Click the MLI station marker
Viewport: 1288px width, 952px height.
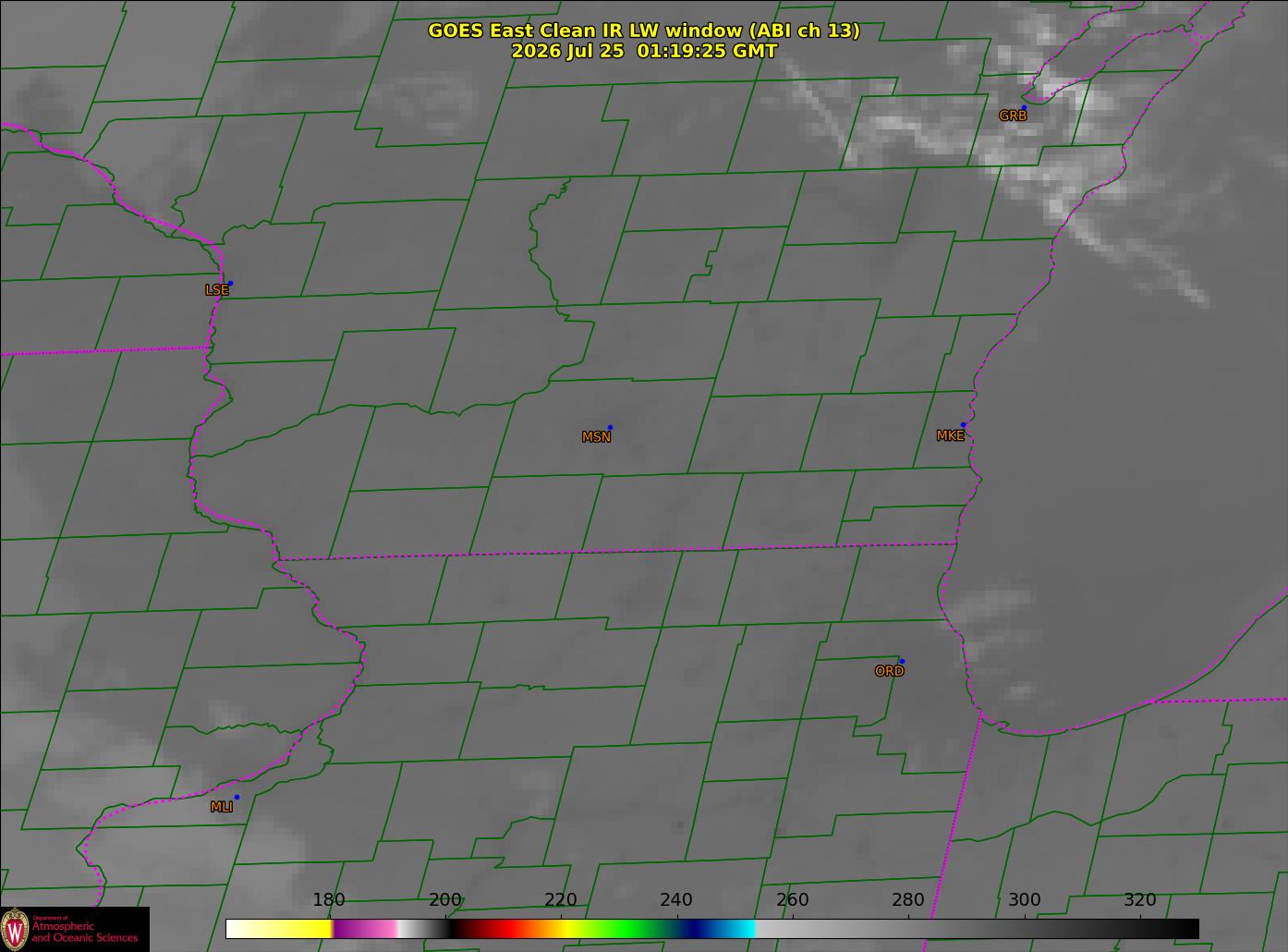237,797
